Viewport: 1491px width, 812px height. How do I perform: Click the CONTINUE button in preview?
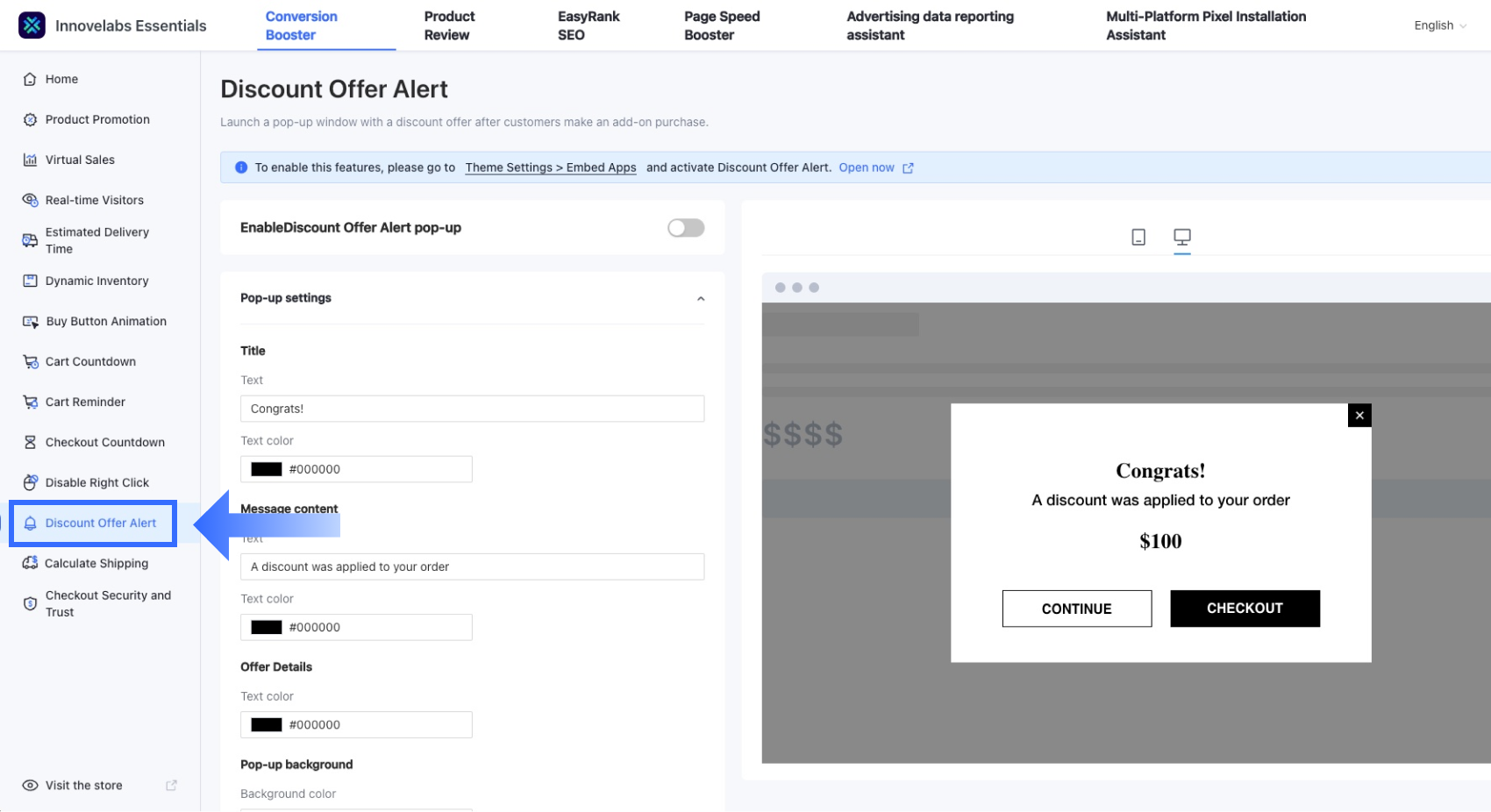(1076, 609)
